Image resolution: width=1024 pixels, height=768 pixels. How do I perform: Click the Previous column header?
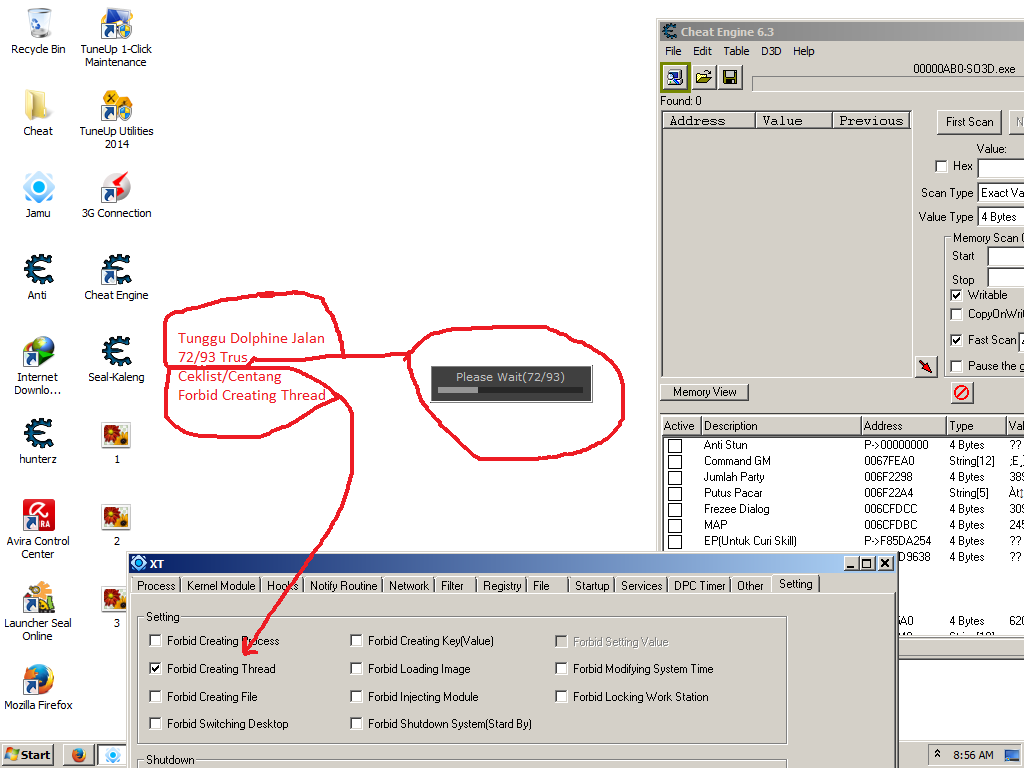871,120
